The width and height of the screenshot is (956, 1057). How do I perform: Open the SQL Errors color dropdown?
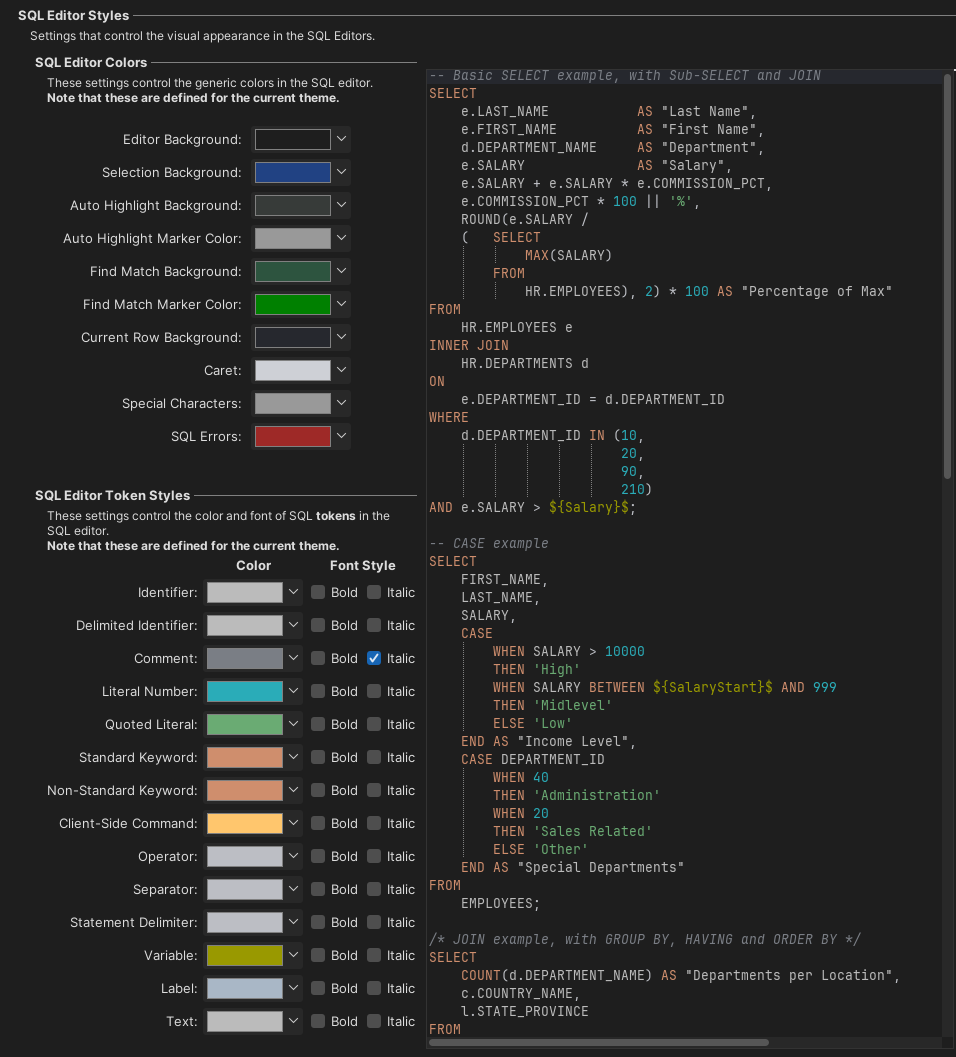[339, 436]
